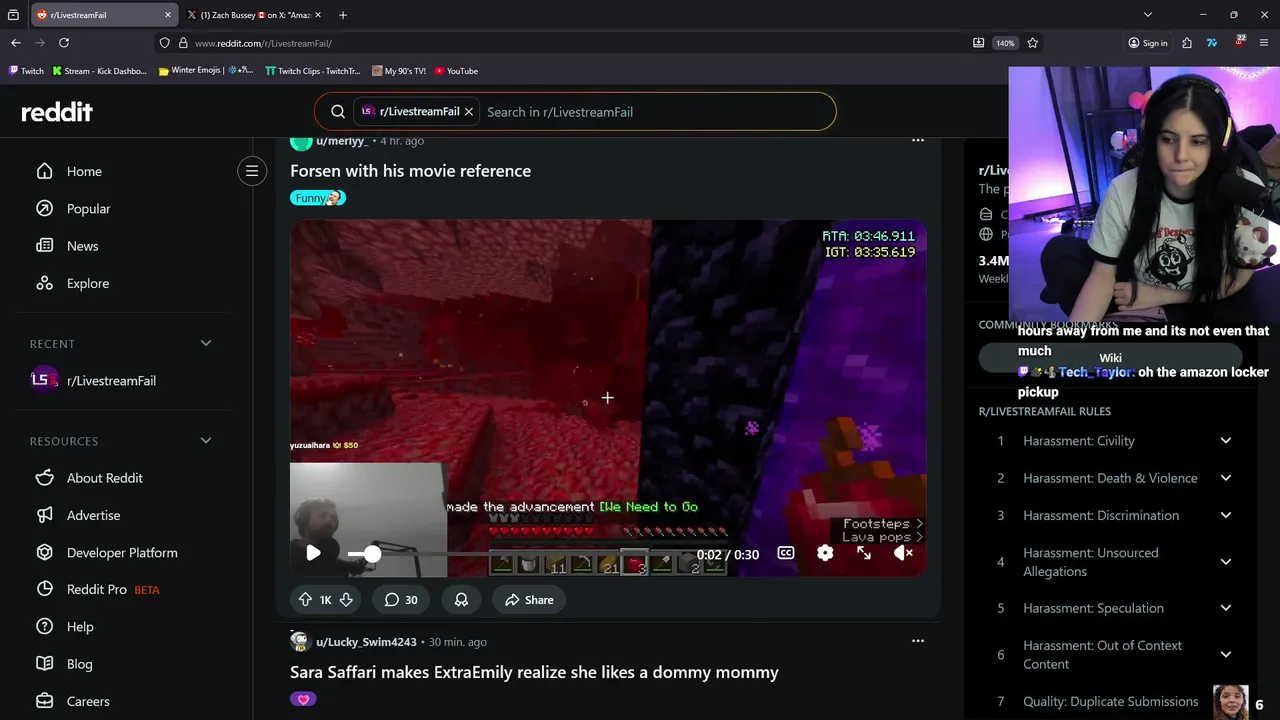The width and height of the screenshot is (1280, 720).
Task: Play the Forsen video
Action: [313, 553]
